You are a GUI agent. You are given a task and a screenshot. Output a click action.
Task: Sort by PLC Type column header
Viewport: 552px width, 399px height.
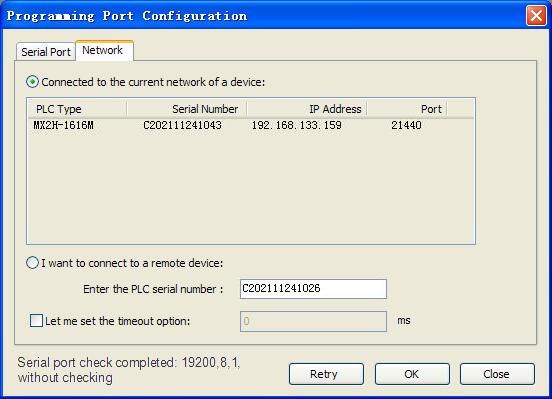click(x=77, y=109)
